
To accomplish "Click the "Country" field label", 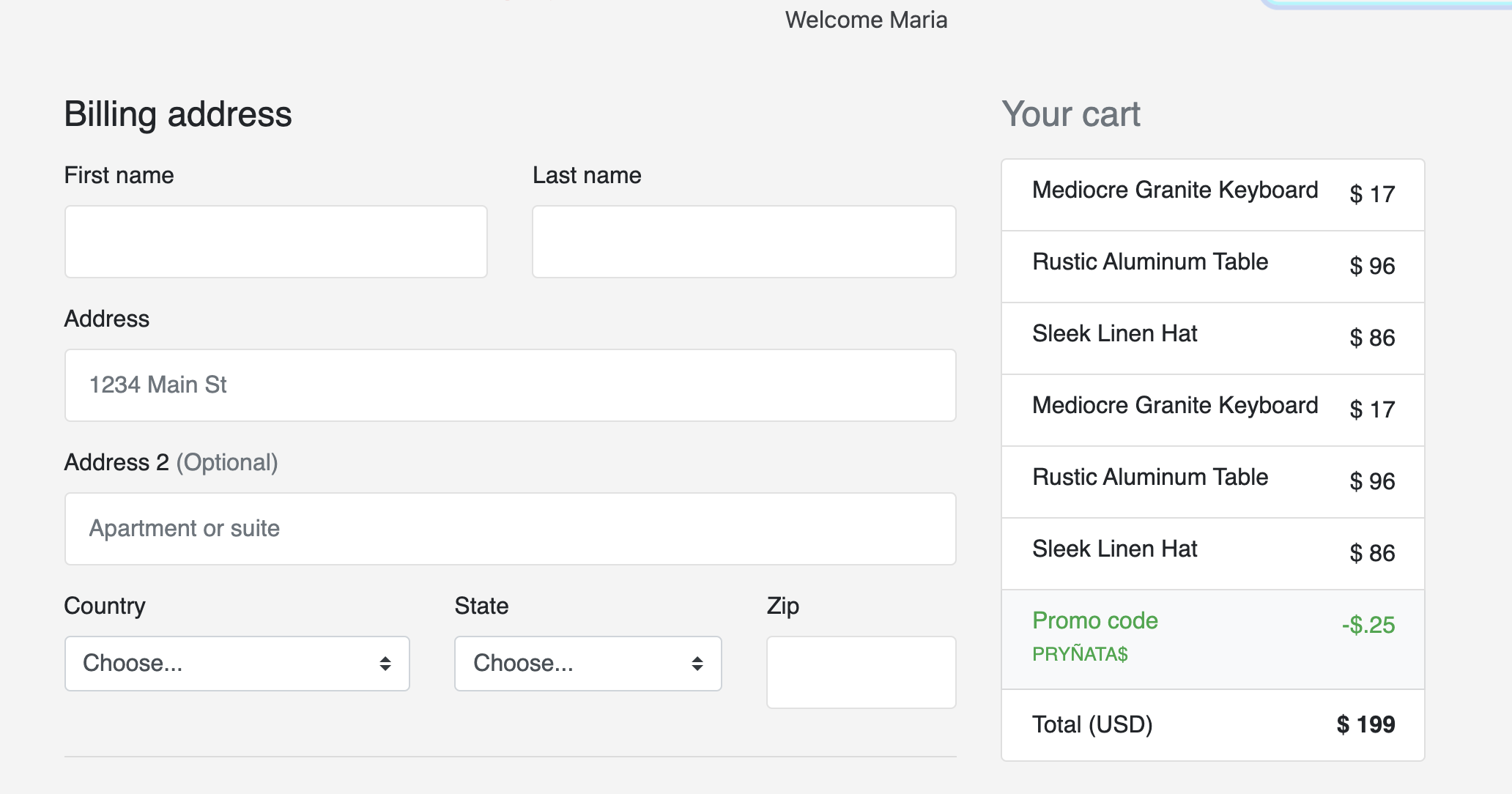I will [x=105, y=606].
